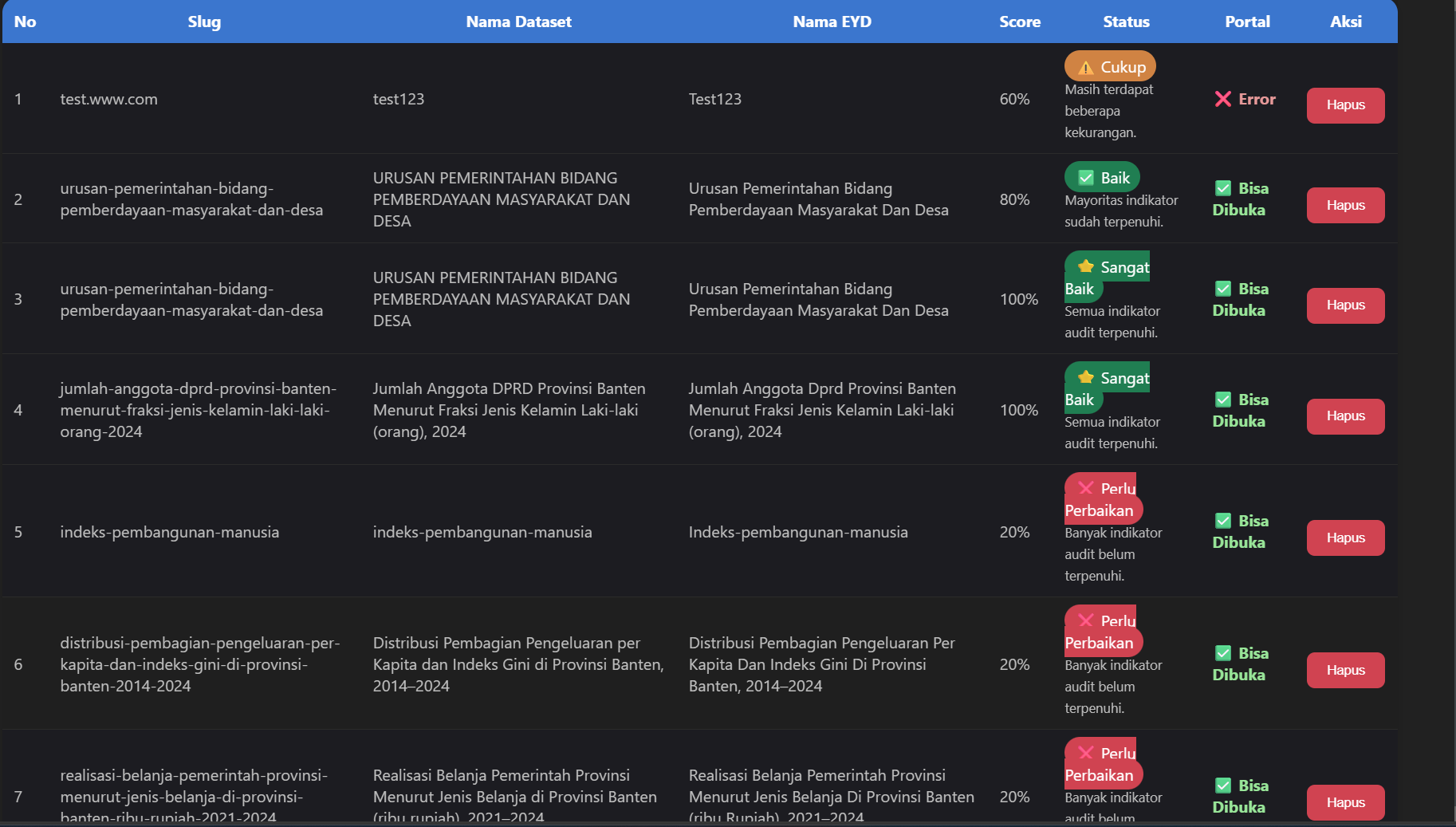The width and height of the screenshot is (1456, 827).
Task: Click EYD name Jumlah Anggota Dprd Provinsi Banten
Action: 822,410
